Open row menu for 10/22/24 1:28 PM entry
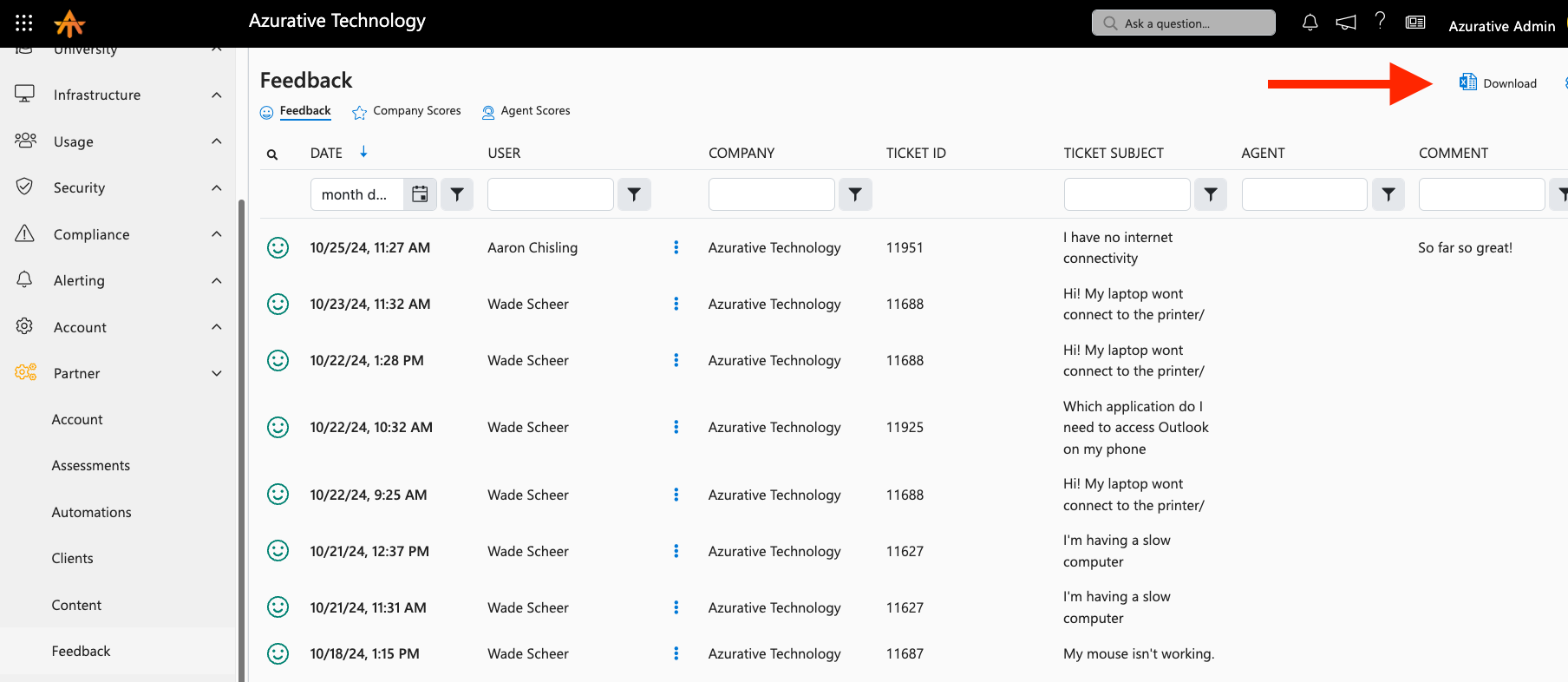The height and width of the screenshot is (682, 1568). 676,360
